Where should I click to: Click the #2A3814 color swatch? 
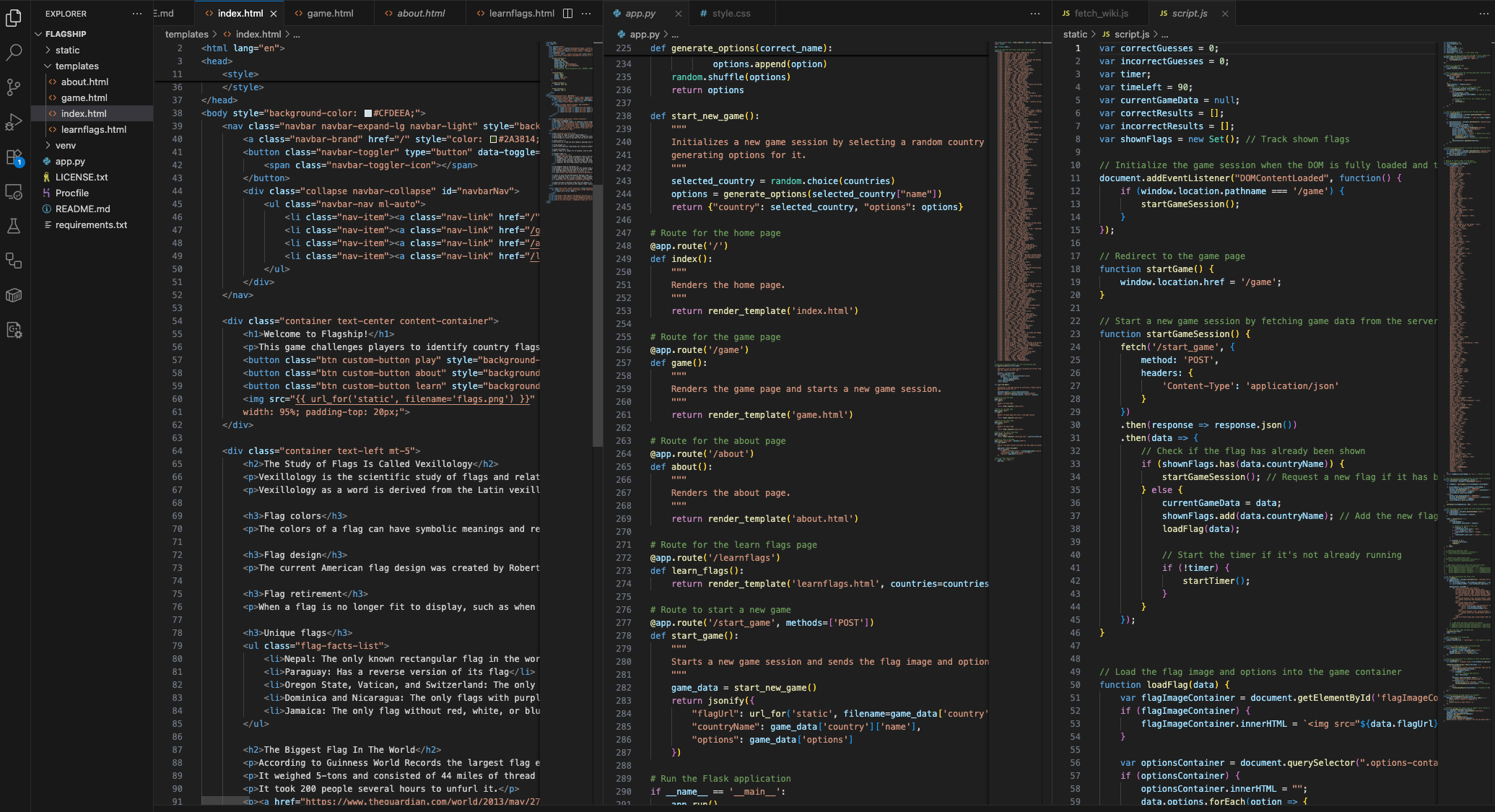coord(494,139)
